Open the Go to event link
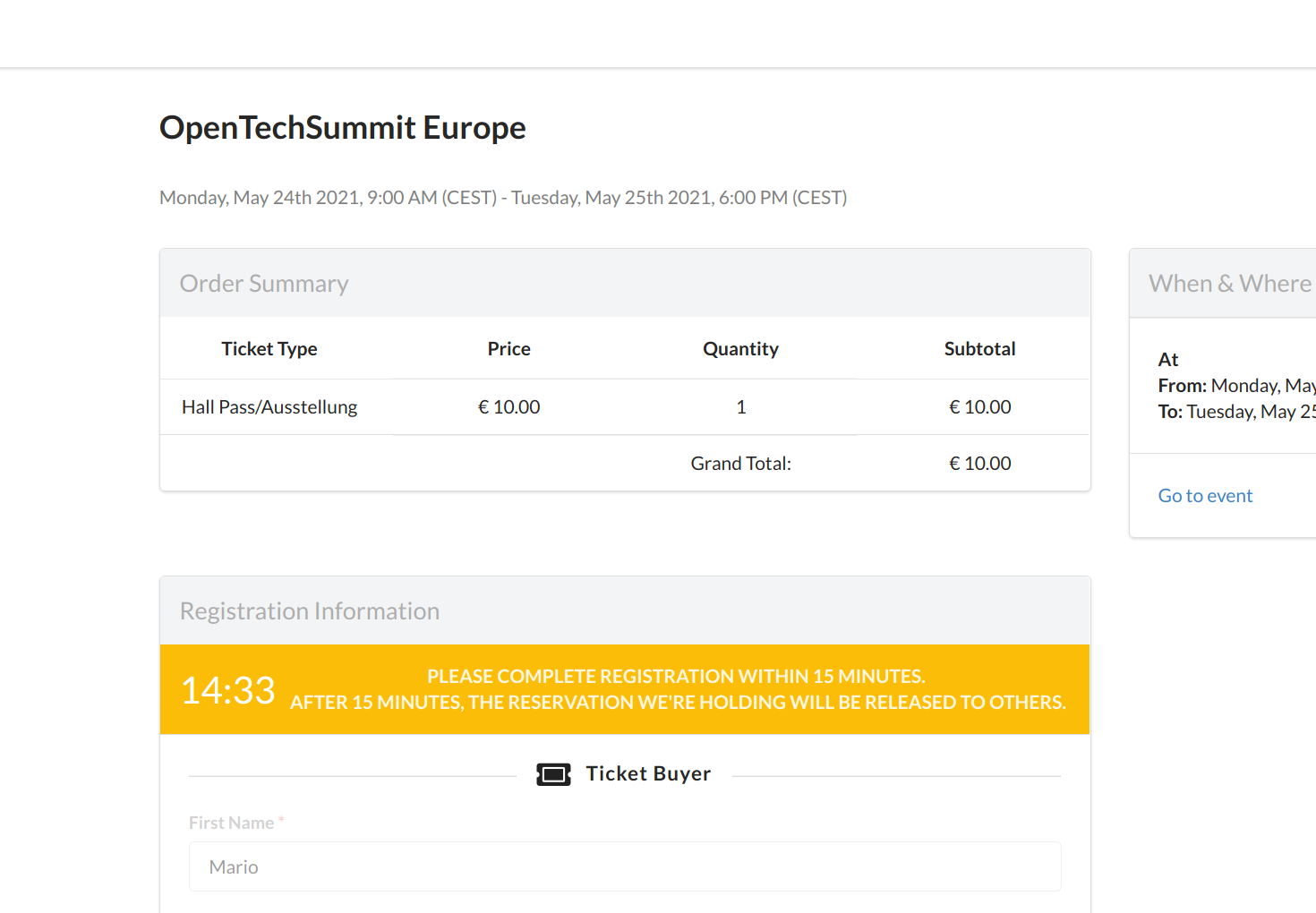 coord(1205,496)
